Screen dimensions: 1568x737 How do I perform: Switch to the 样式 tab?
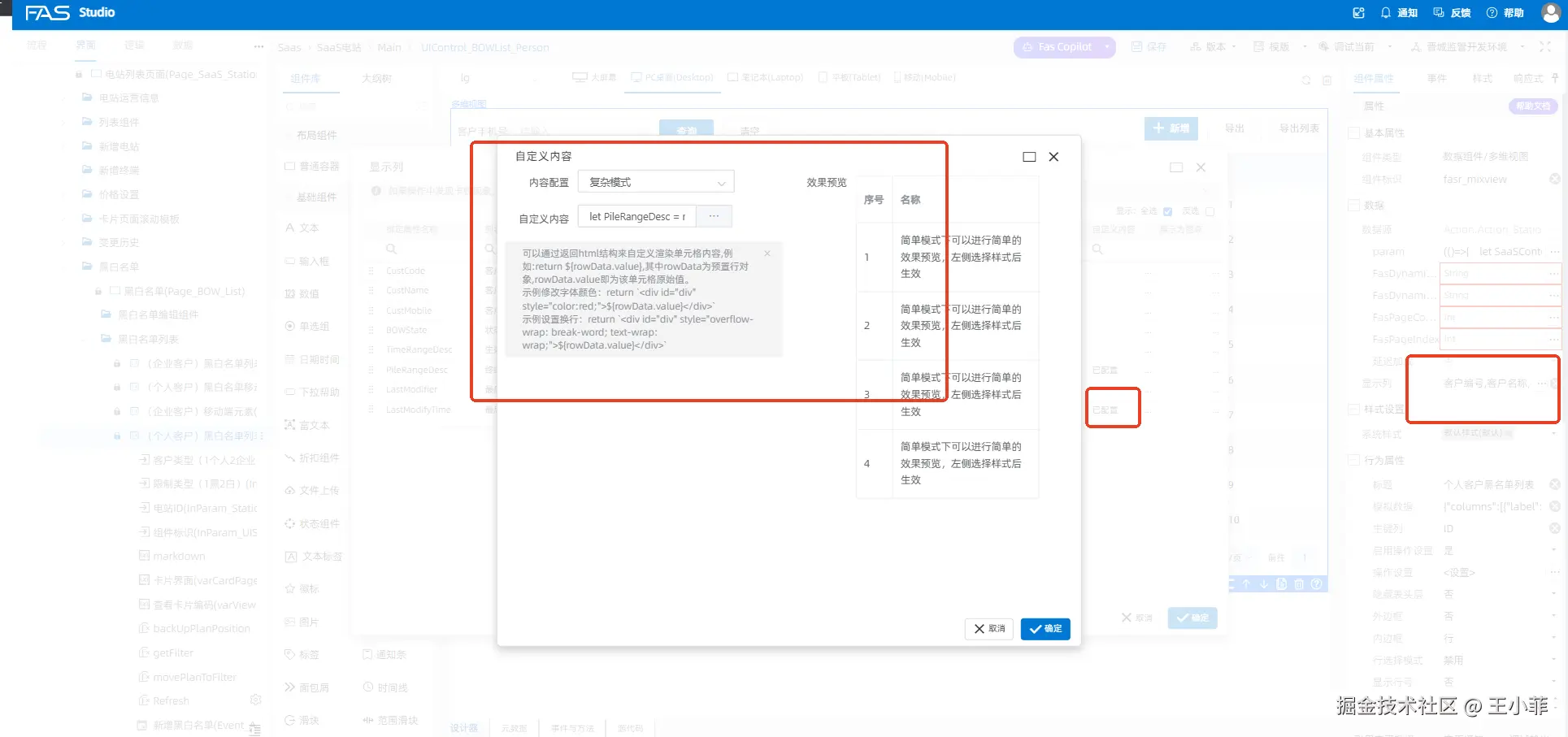tap(1482, 78)
